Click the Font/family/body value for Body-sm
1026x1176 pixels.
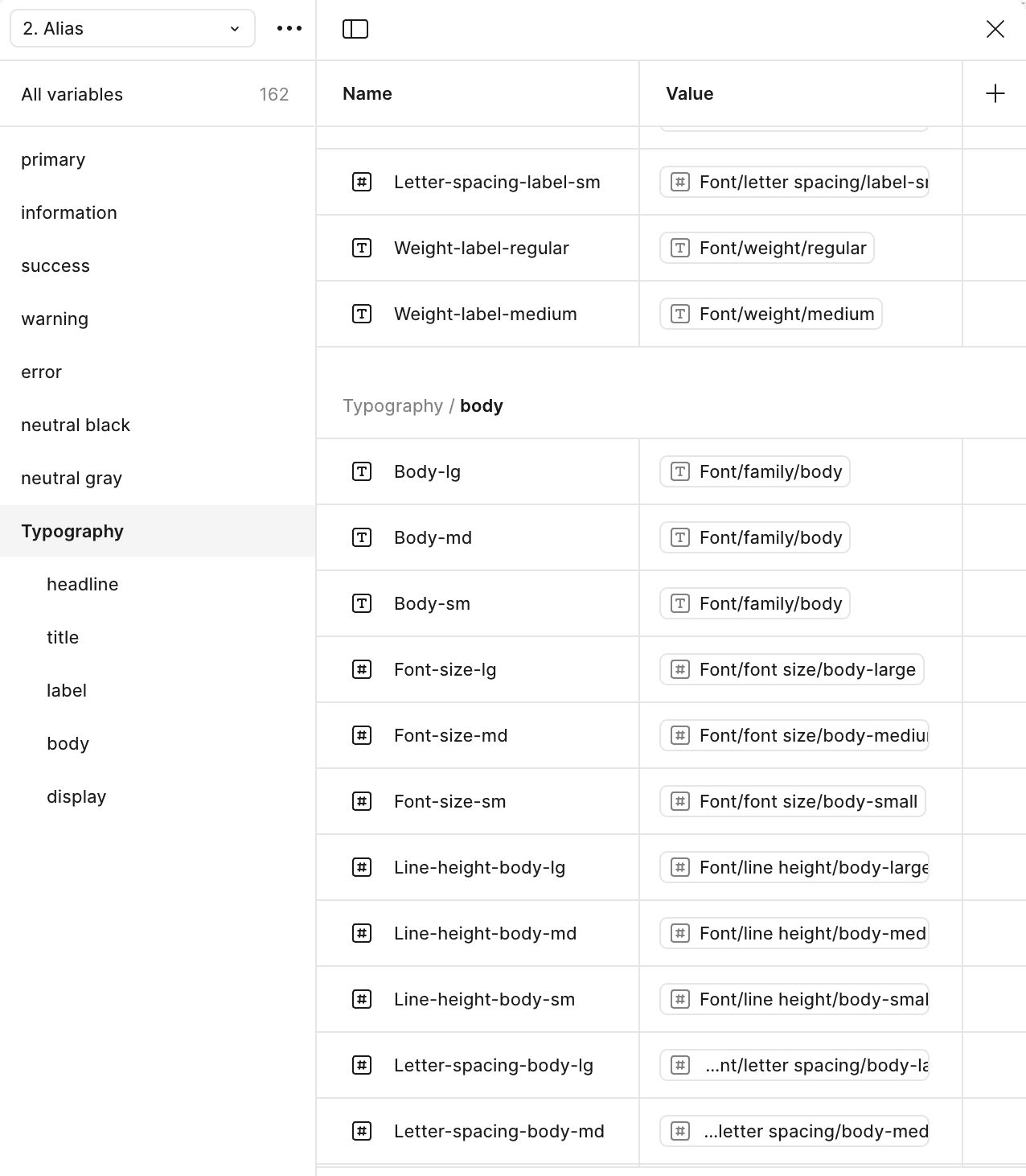click(755, 603)
